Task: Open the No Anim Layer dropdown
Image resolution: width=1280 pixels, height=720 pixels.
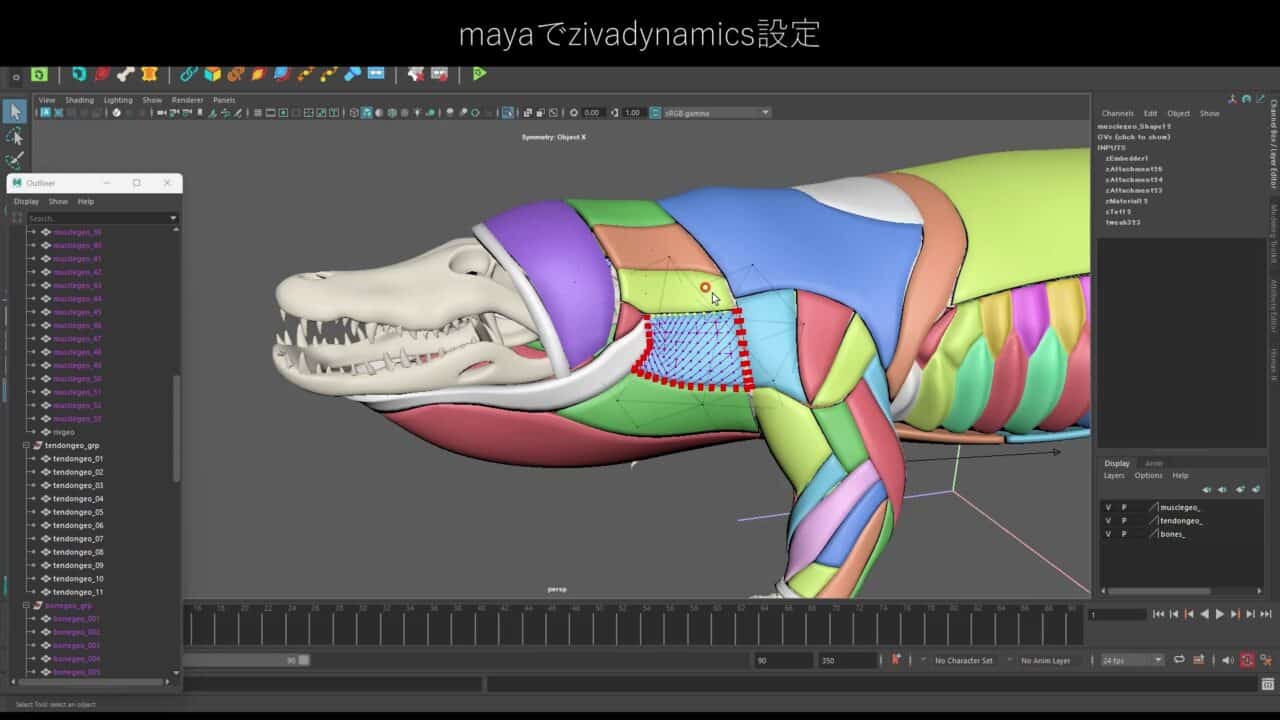Action: [x=1046, y=660]
